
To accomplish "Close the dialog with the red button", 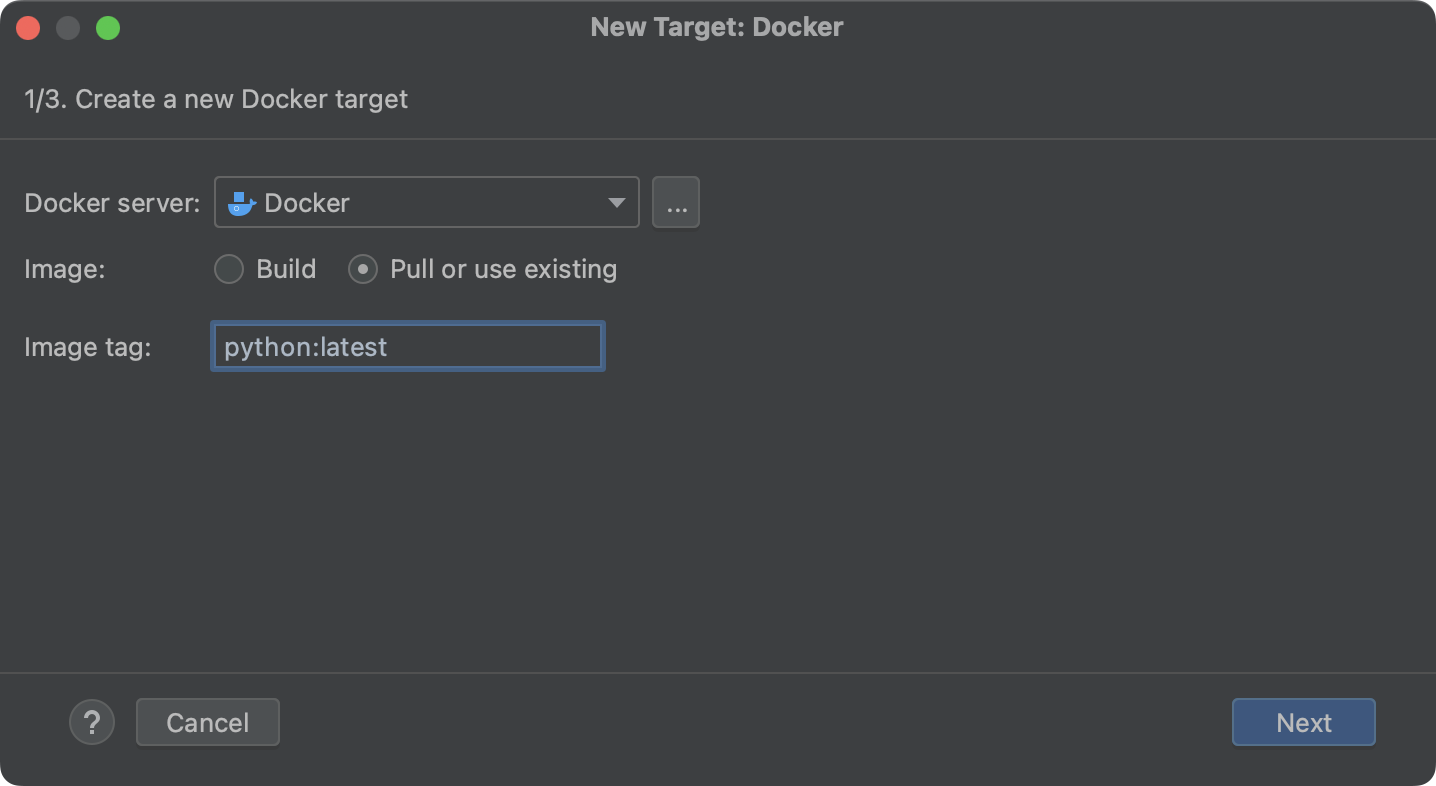I will 28,28.
